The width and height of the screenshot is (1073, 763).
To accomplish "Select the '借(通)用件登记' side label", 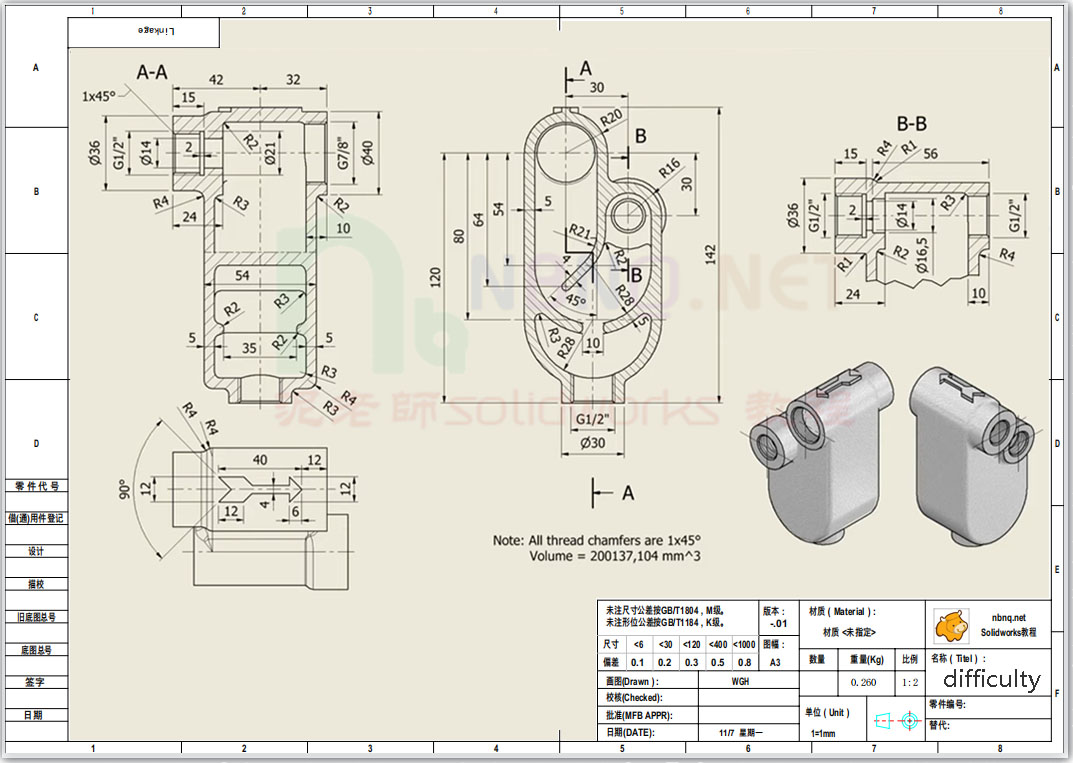I will pos(36,518).
